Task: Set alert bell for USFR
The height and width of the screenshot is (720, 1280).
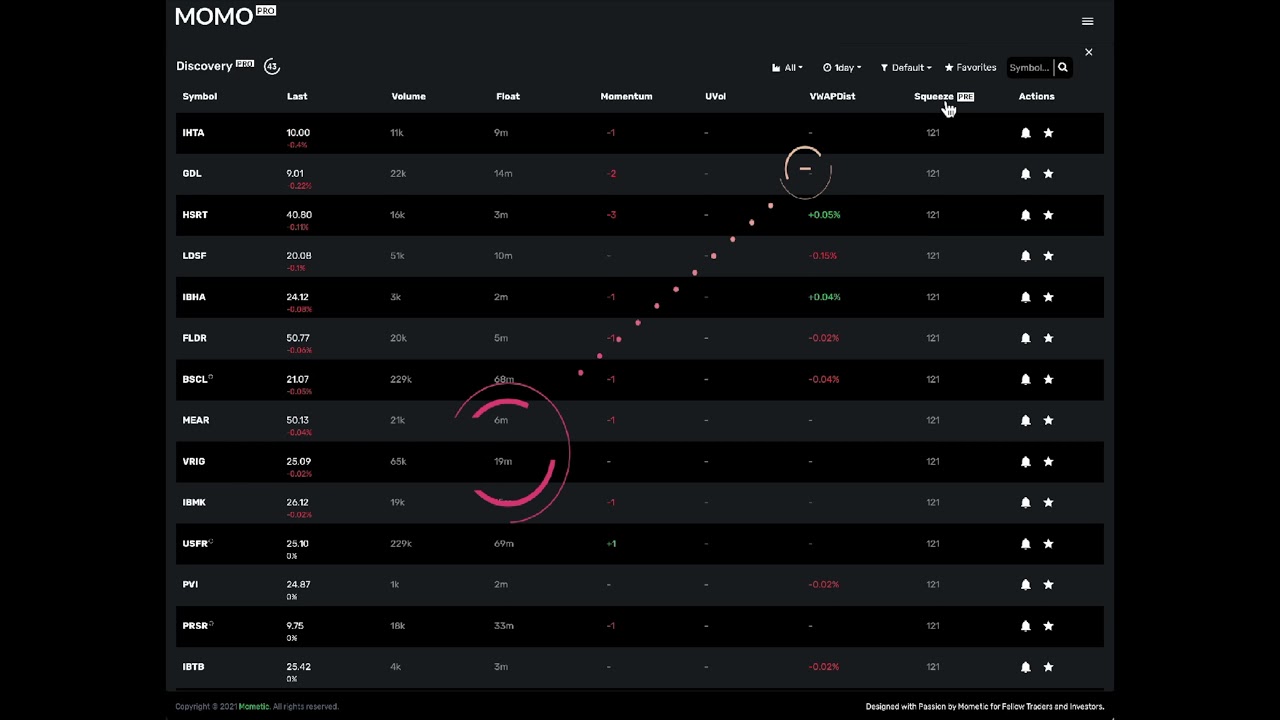Action: (x=1025, y=544)
